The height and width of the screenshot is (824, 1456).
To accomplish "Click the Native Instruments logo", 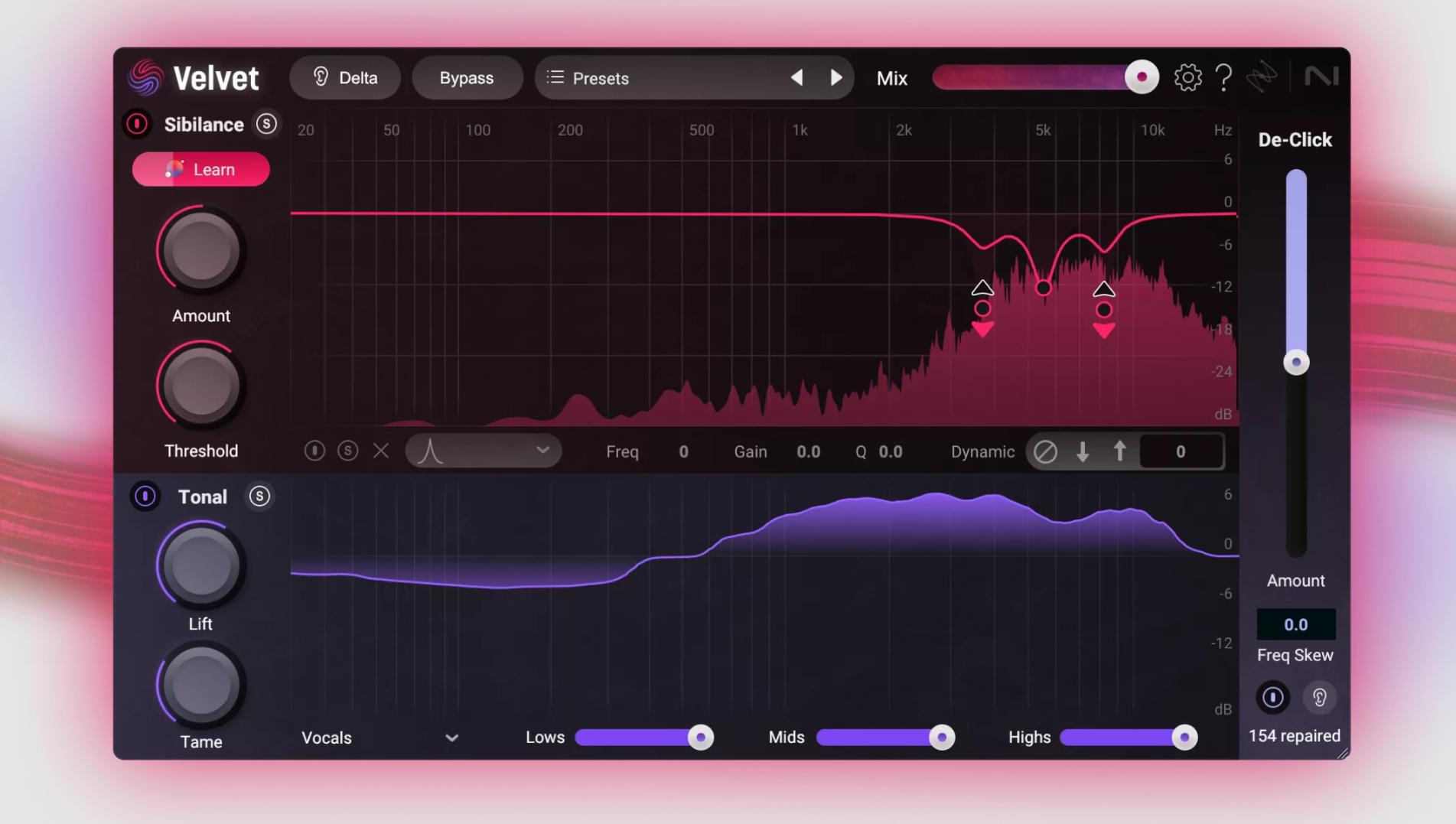I will coord(1321,76).
